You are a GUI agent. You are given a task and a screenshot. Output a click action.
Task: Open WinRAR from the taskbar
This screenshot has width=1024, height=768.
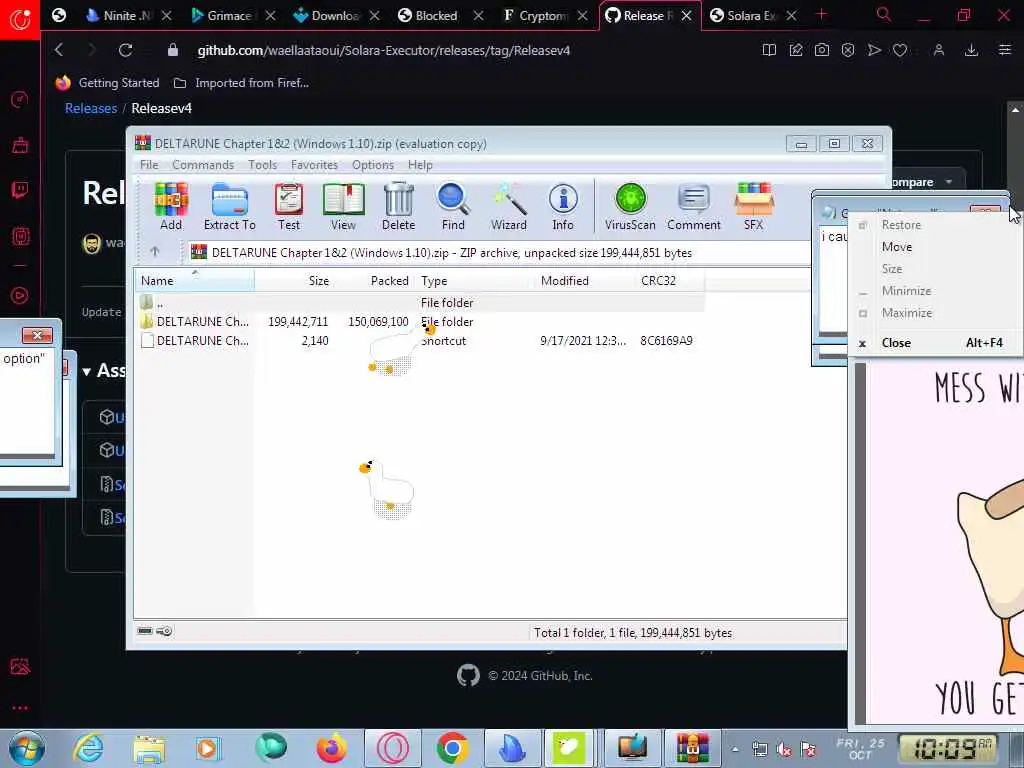(x=692, y=748)
